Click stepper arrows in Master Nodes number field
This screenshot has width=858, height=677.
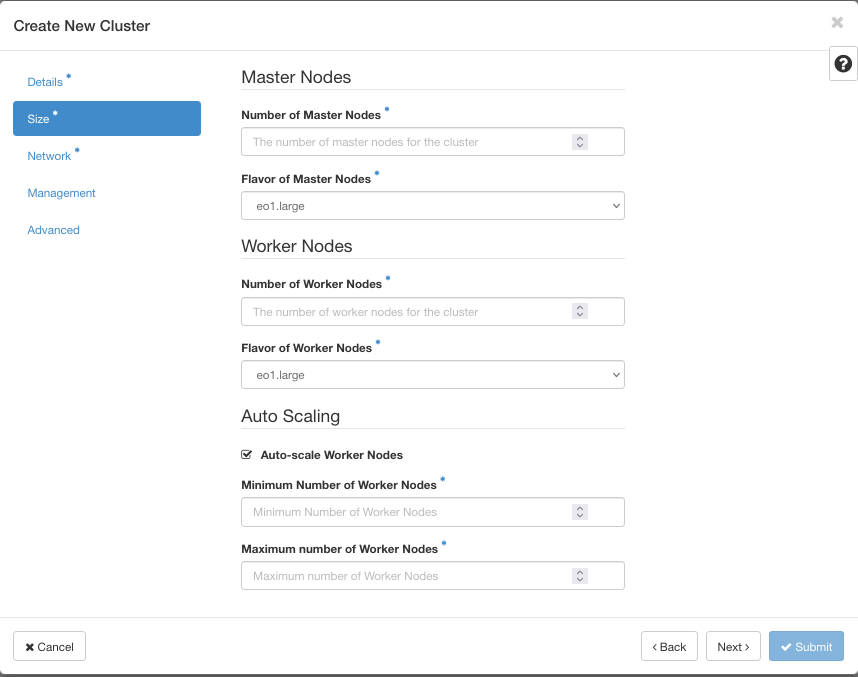(x=580, y=142)
